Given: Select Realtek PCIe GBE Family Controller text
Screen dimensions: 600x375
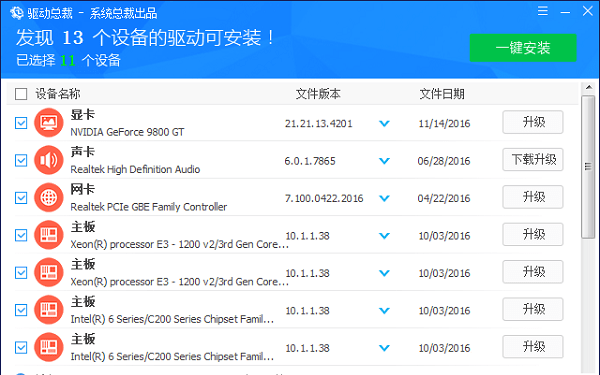Looking at the screenshot, I should 148,207.
